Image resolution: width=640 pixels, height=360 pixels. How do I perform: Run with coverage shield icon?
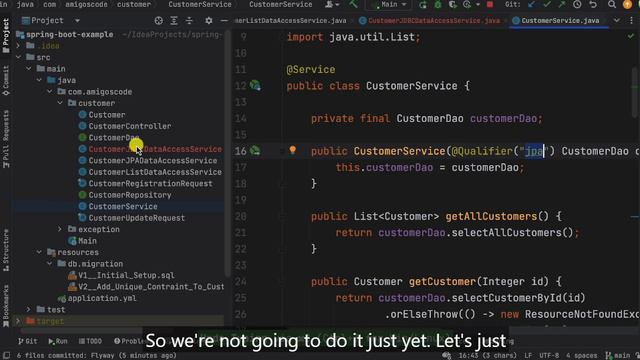(452, 5)
